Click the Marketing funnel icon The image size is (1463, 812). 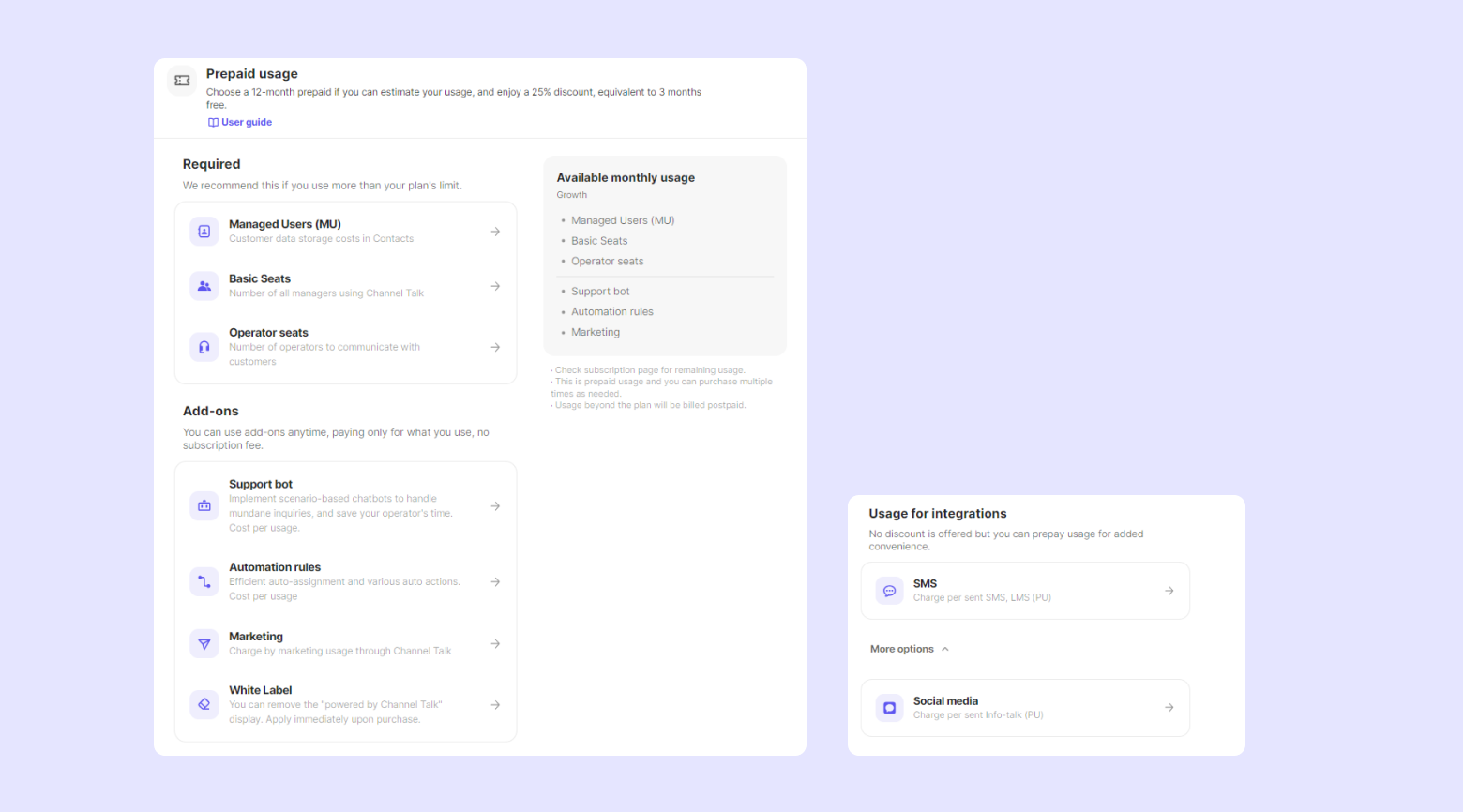click(204, 644)
